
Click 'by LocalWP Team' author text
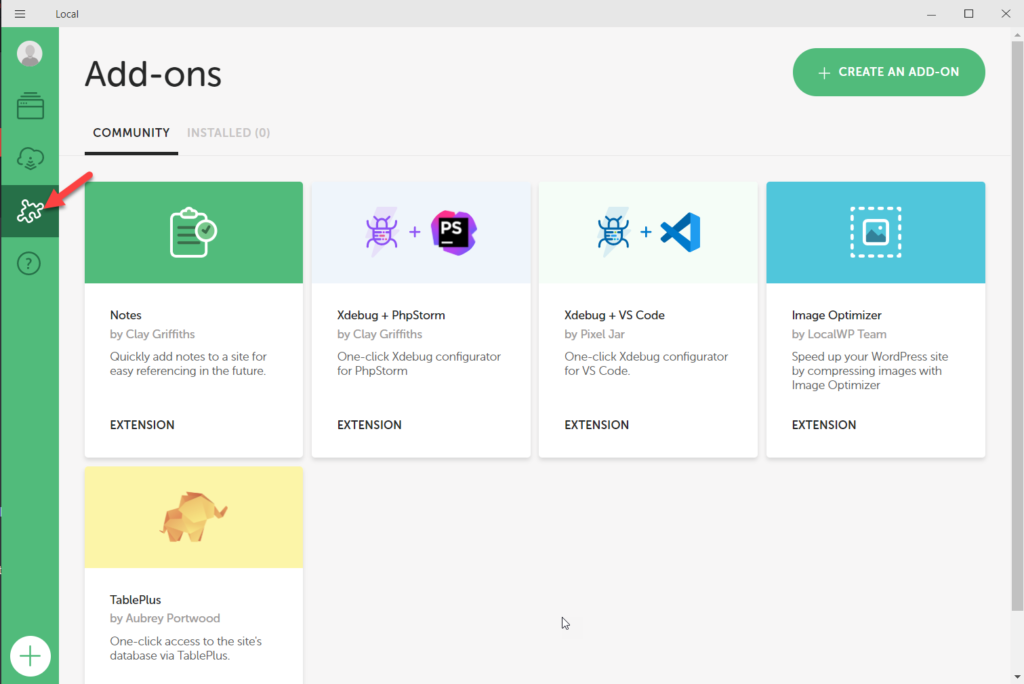coord(839,334)
